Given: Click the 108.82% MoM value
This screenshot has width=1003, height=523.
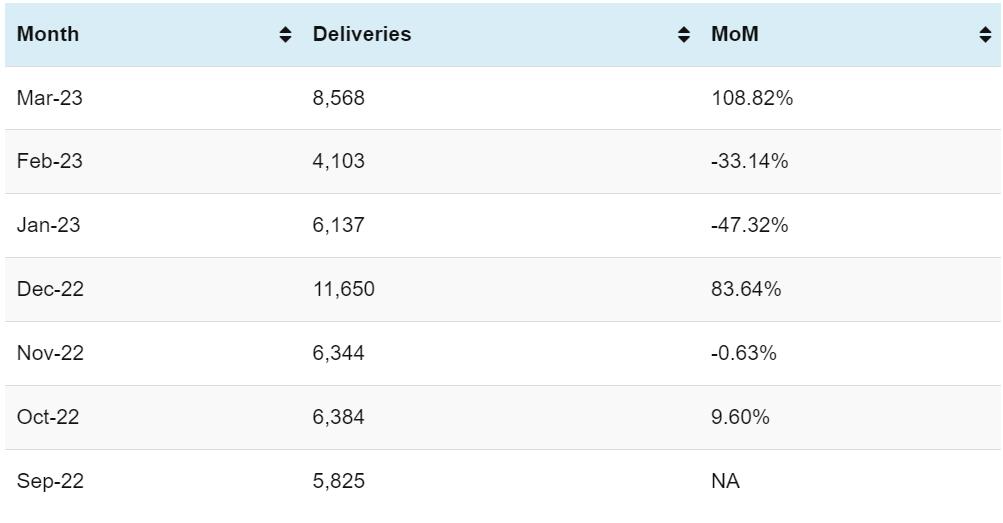Looking at the screenshot, I should [752, 98].
